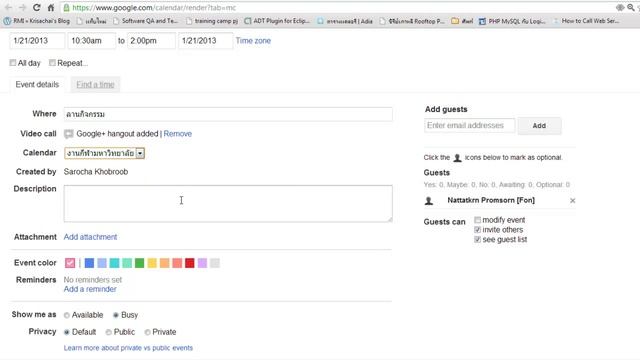Click the Time zone link
640x360 pixels.
pos(253,41)
